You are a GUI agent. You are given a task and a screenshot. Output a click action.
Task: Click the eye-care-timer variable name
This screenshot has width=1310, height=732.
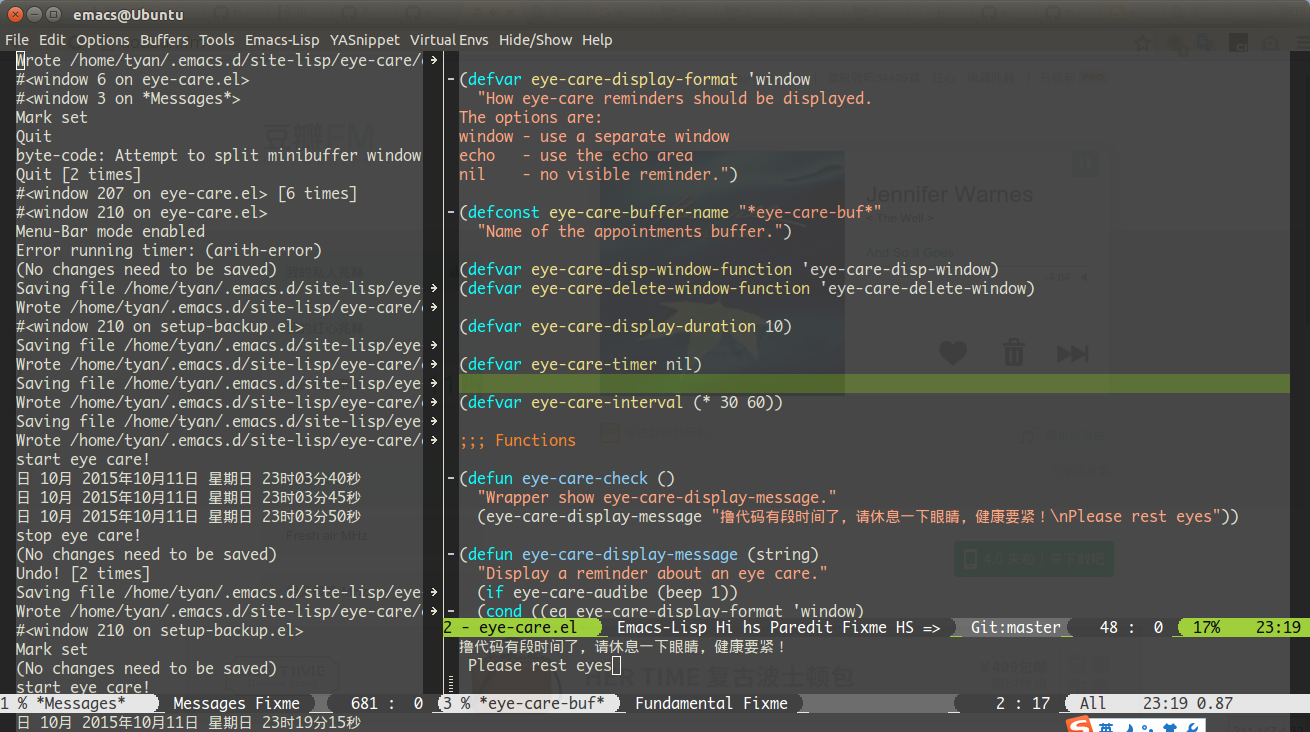[594, 364]
